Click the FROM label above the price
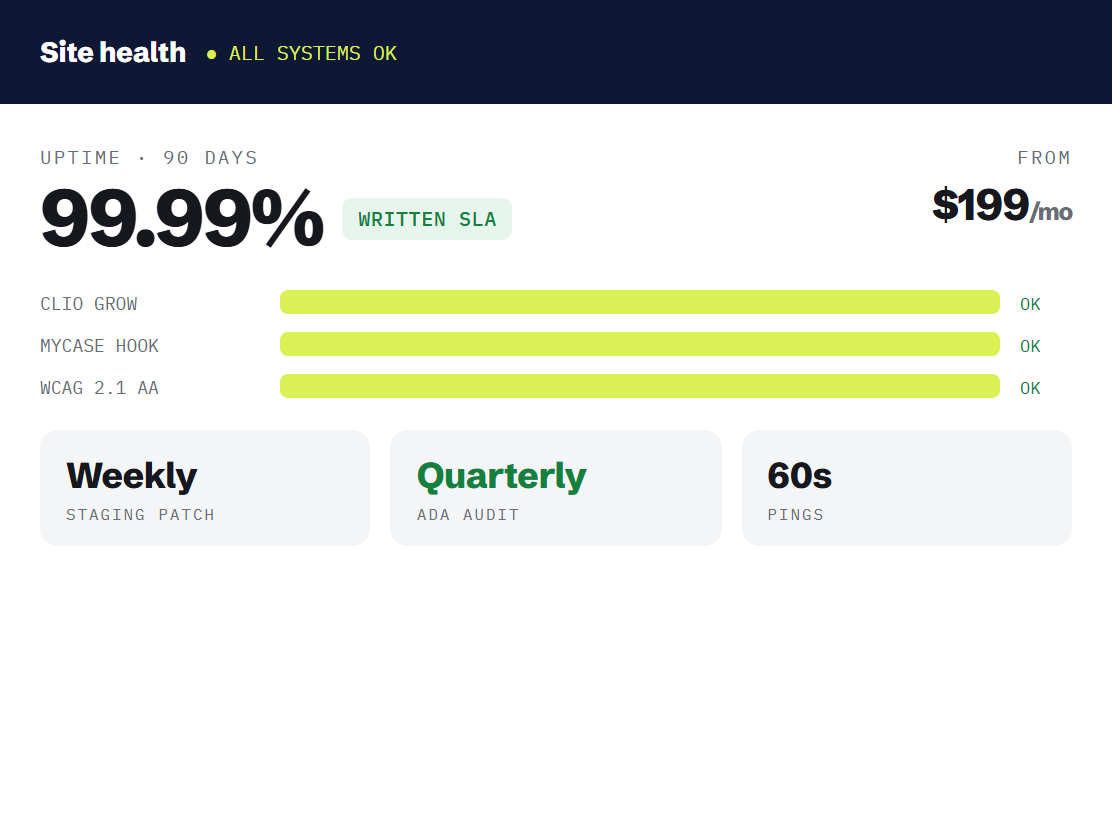 [1044, 158]
